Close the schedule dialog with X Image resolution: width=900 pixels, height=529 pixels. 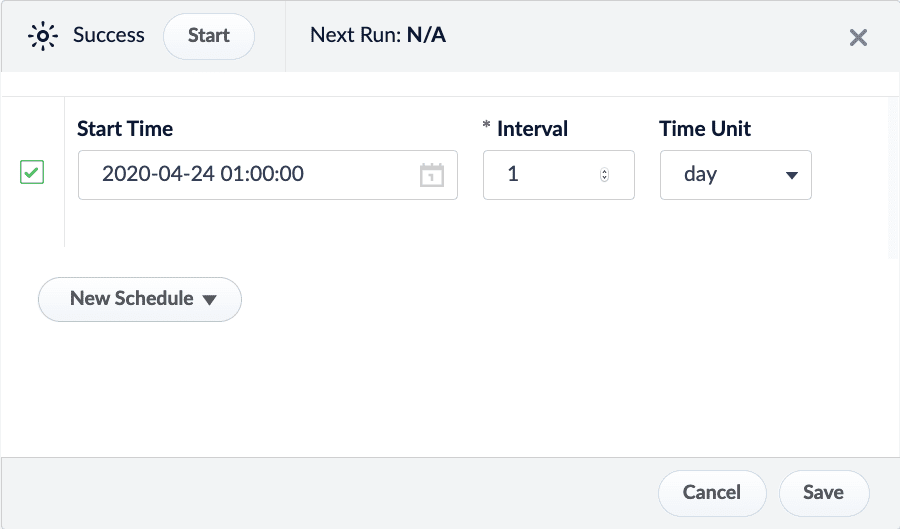click(x=858, y=38)
